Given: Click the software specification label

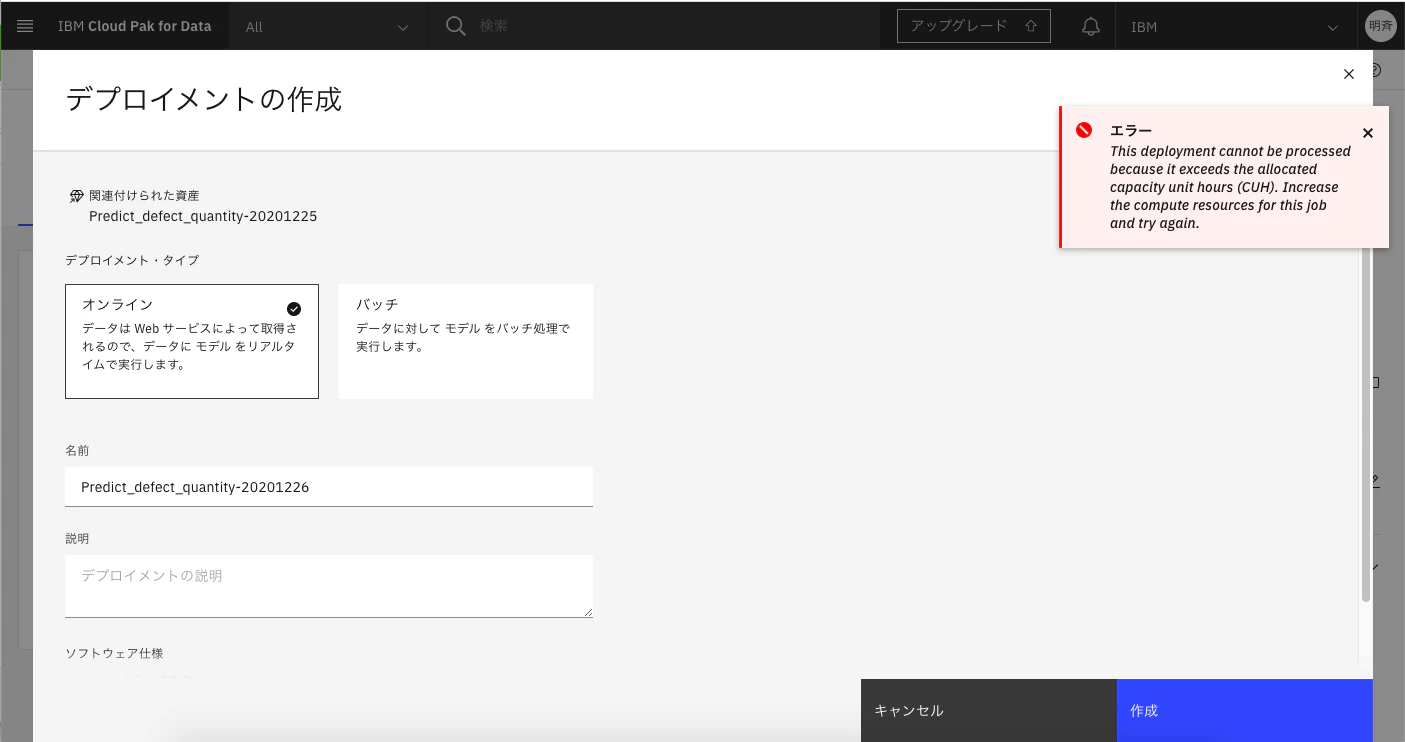Looking at the screenshot, I should click(114, 653).
